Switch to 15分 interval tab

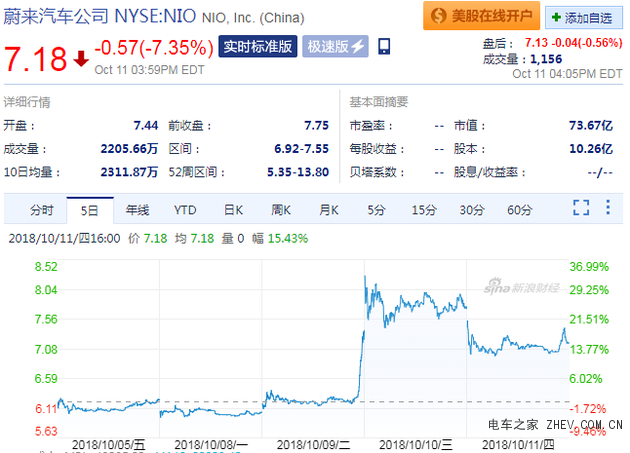click(424, 210)
